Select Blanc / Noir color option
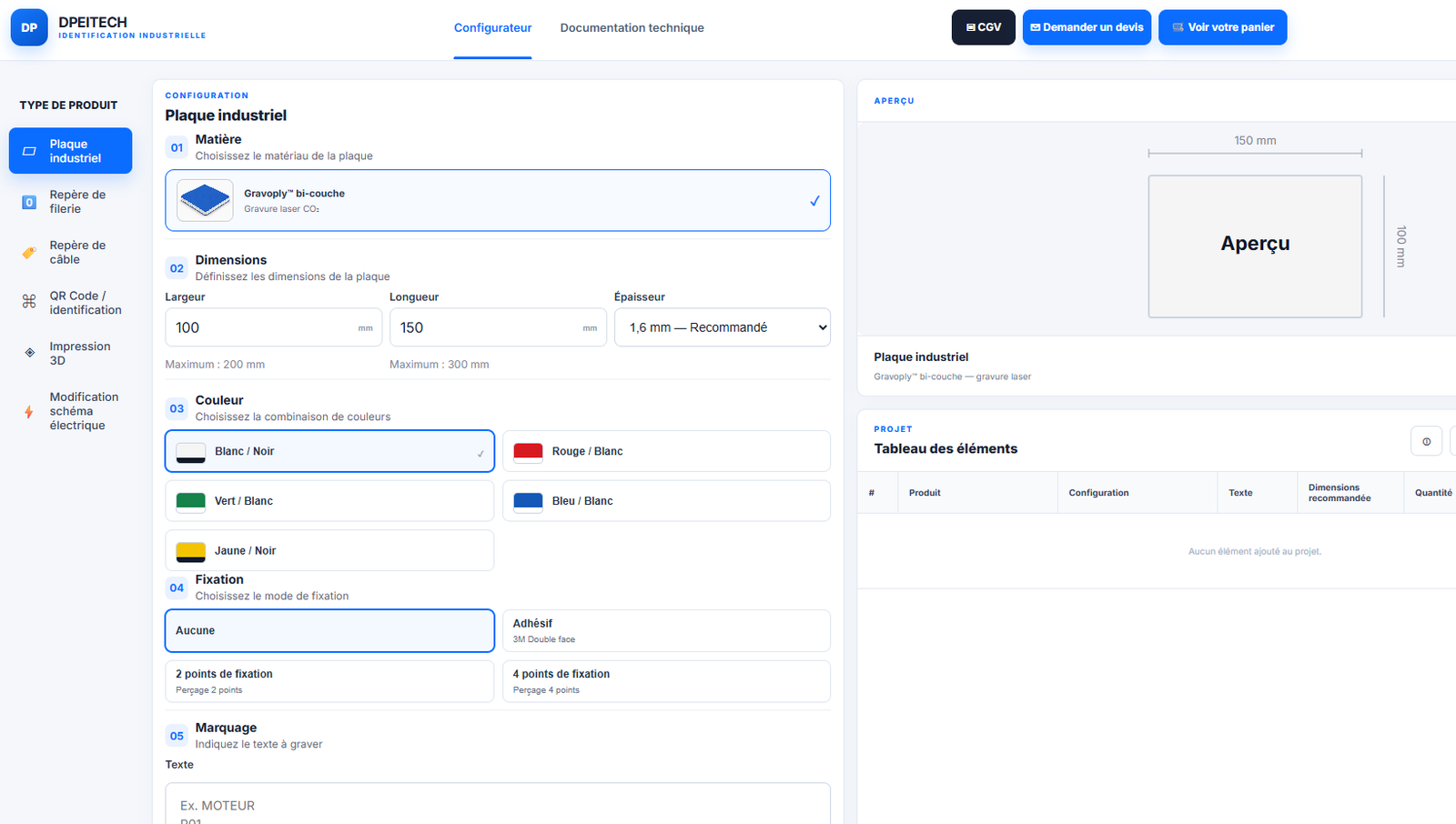The height and width of the screenshot is (824, 1456). 329,451
